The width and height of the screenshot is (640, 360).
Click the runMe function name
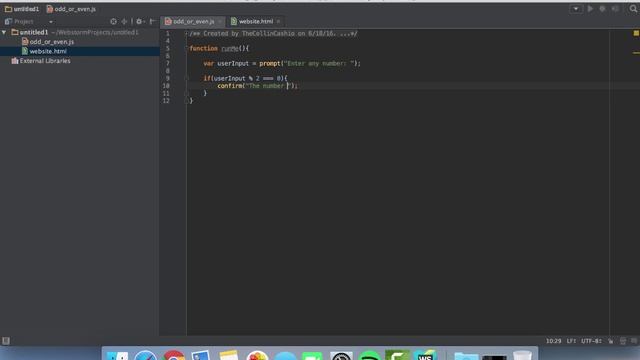coord(230,48)
